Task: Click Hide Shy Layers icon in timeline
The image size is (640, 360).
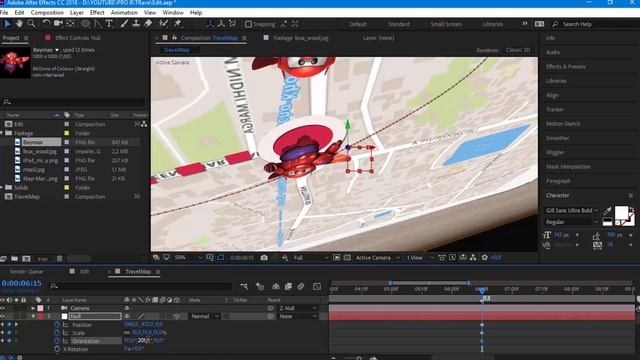Action: [x=276, y=287]
